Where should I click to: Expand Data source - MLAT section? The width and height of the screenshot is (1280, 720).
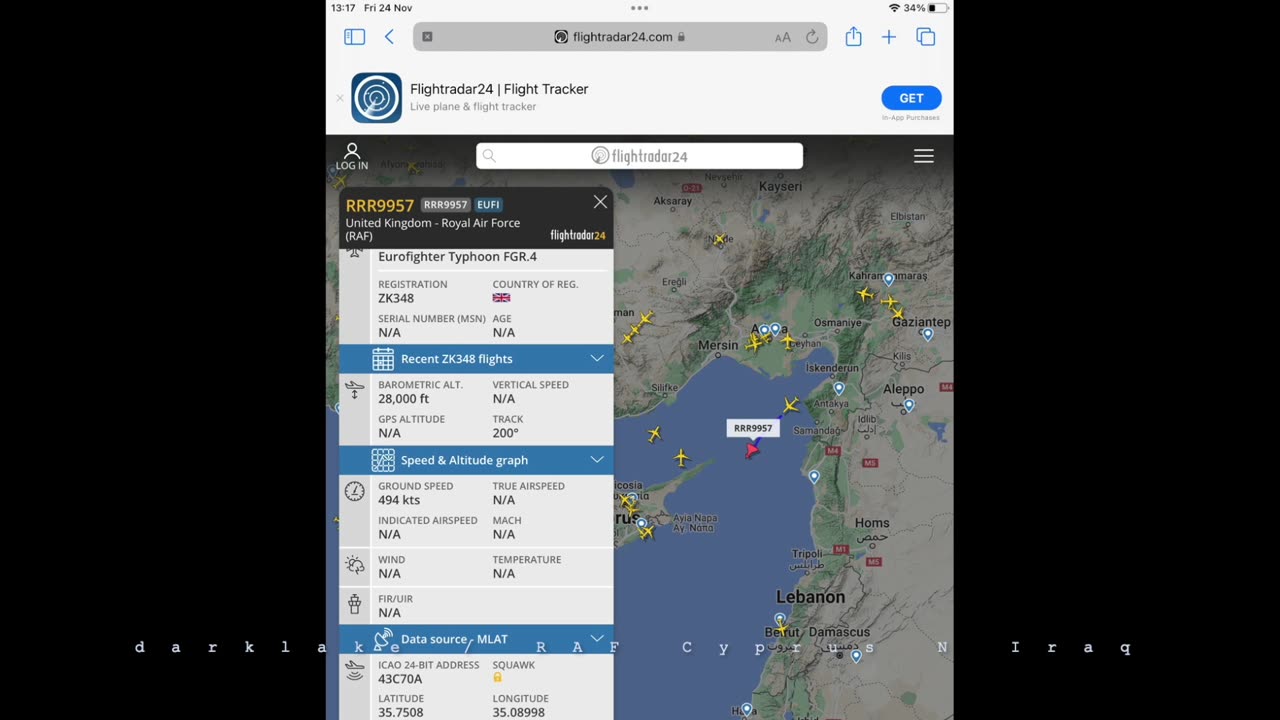(476, 640)
